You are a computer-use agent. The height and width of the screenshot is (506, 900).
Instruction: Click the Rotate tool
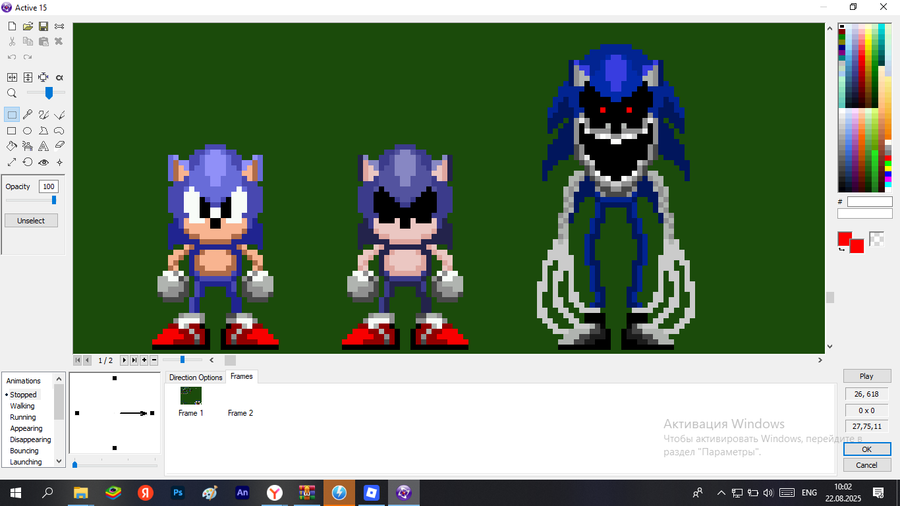(x=28, y=162)
